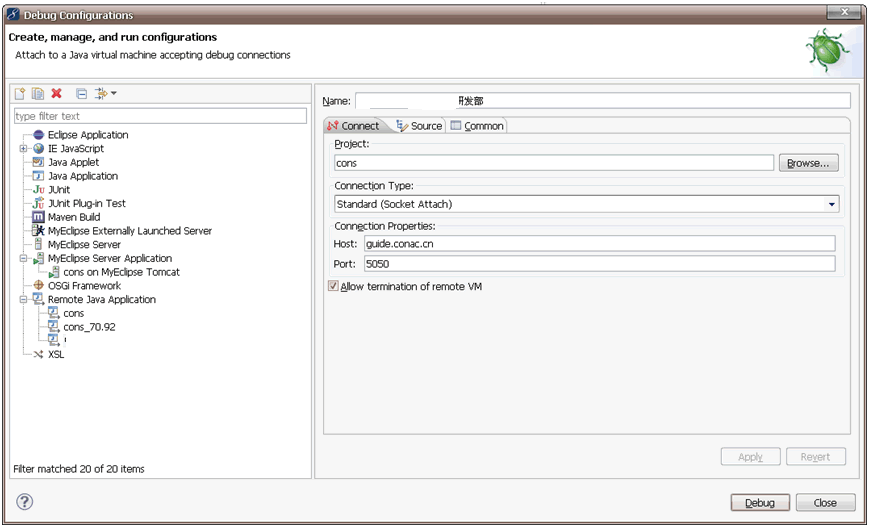Select Java Applet configuration type
Screen dimensions: 869x527
(74, 162)
